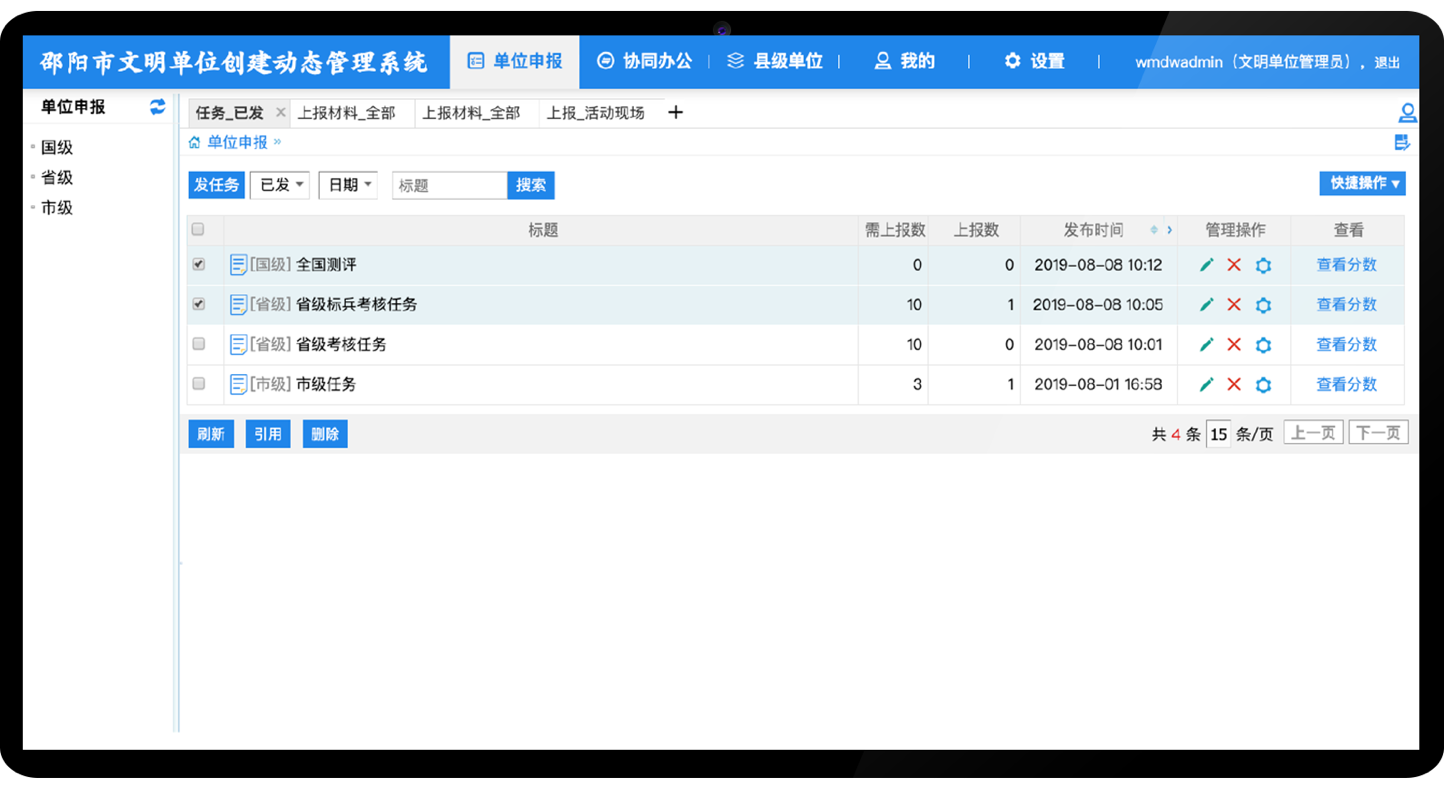This screenshot has width=1444, height=788.
Task: Check the 省级考核任务 row checkbox
Action: [x=198, y=344]
